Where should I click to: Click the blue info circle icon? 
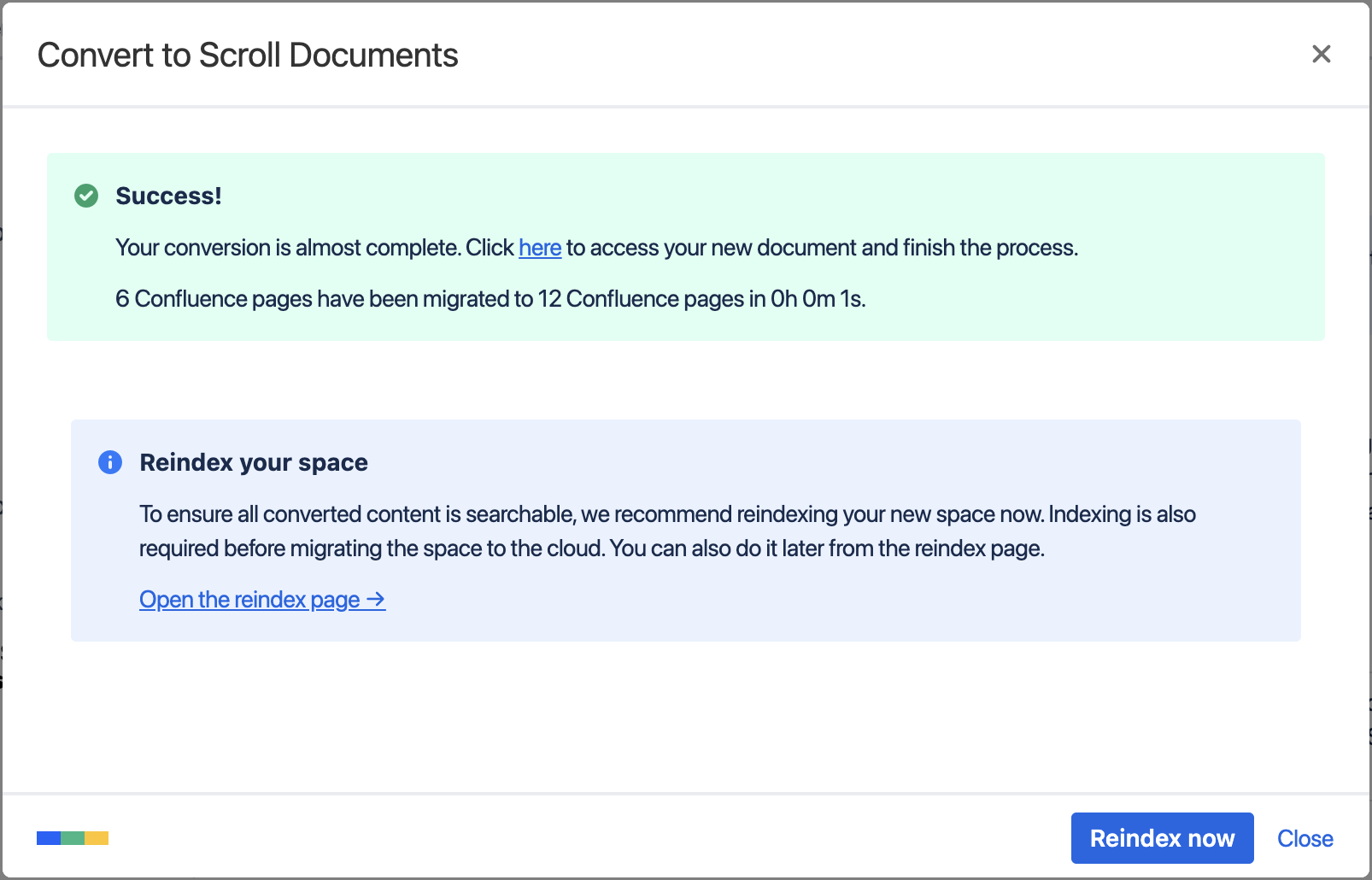(x=110, y=462)
